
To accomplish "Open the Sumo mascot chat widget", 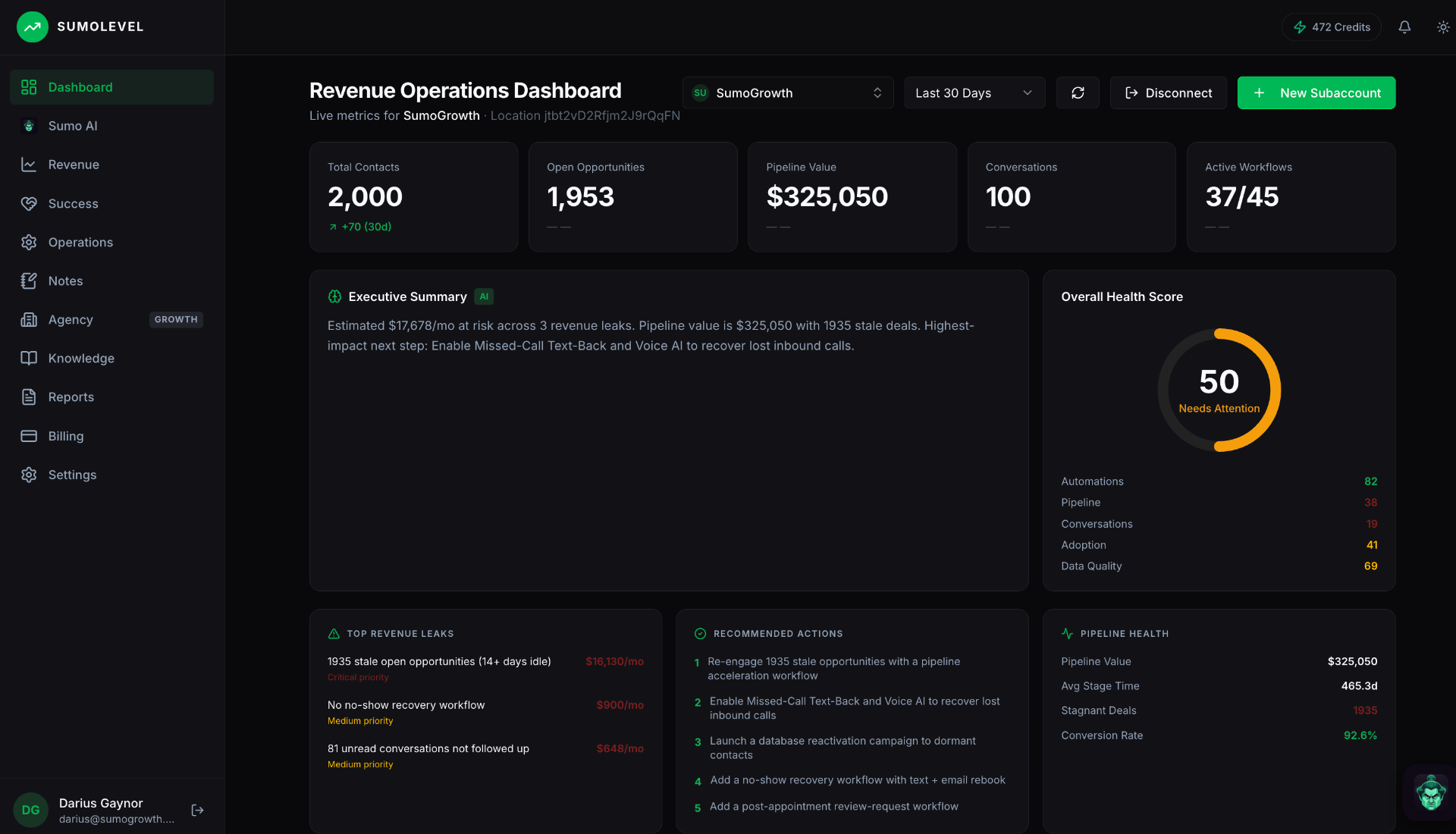I will [x=1430, y=793].
